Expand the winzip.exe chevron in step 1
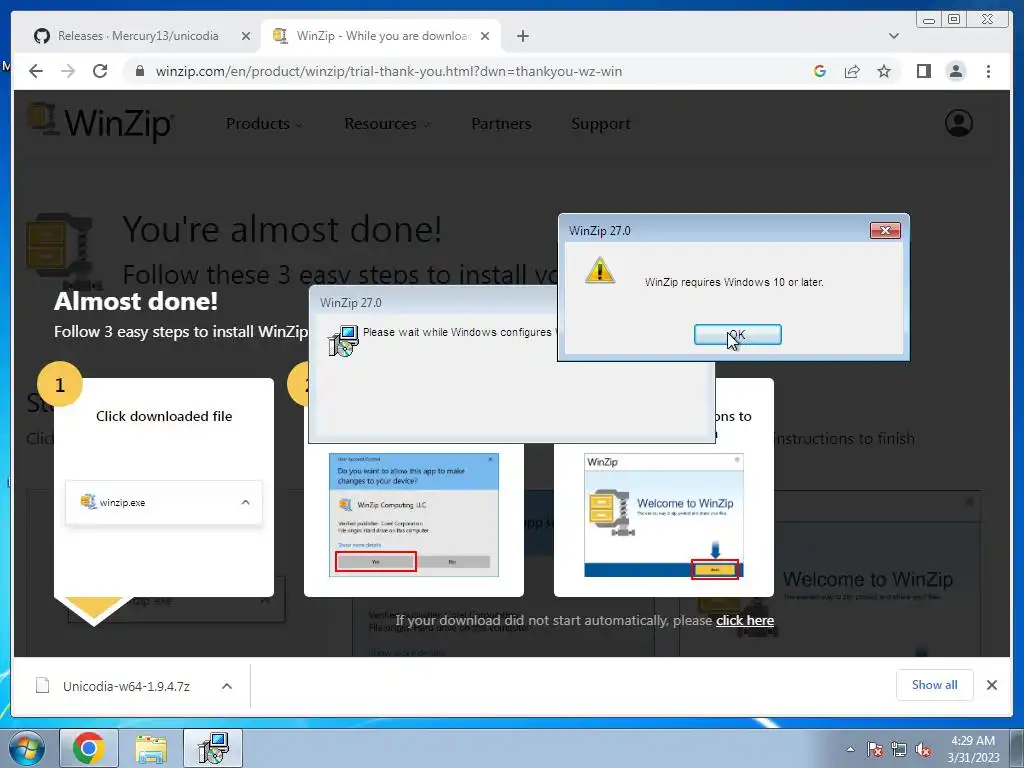The image size is (1024, 768). (246, 502)
